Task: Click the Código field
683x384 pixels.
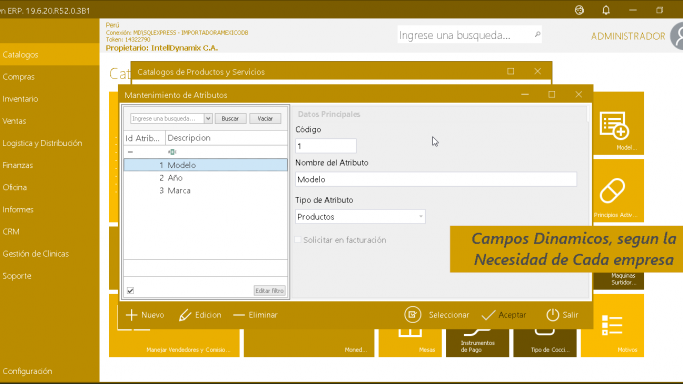Action: coord(326,146)
